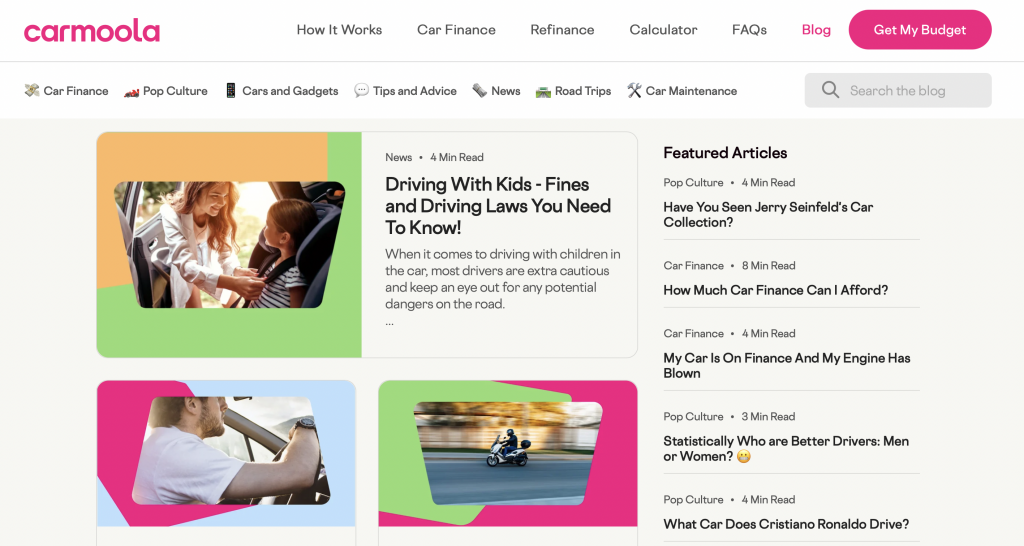Open How Much Car Finance Can I Afford
The height and width of the screenshot is (546, 1024).
(776, 290)
